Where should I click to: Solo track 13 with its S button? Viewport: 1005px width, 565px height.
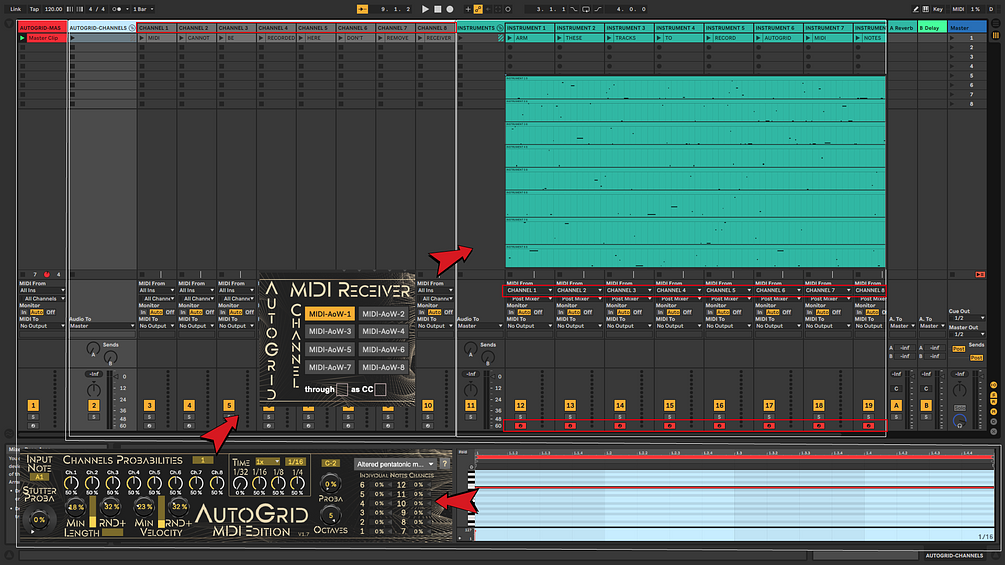(x=570, y=417)
